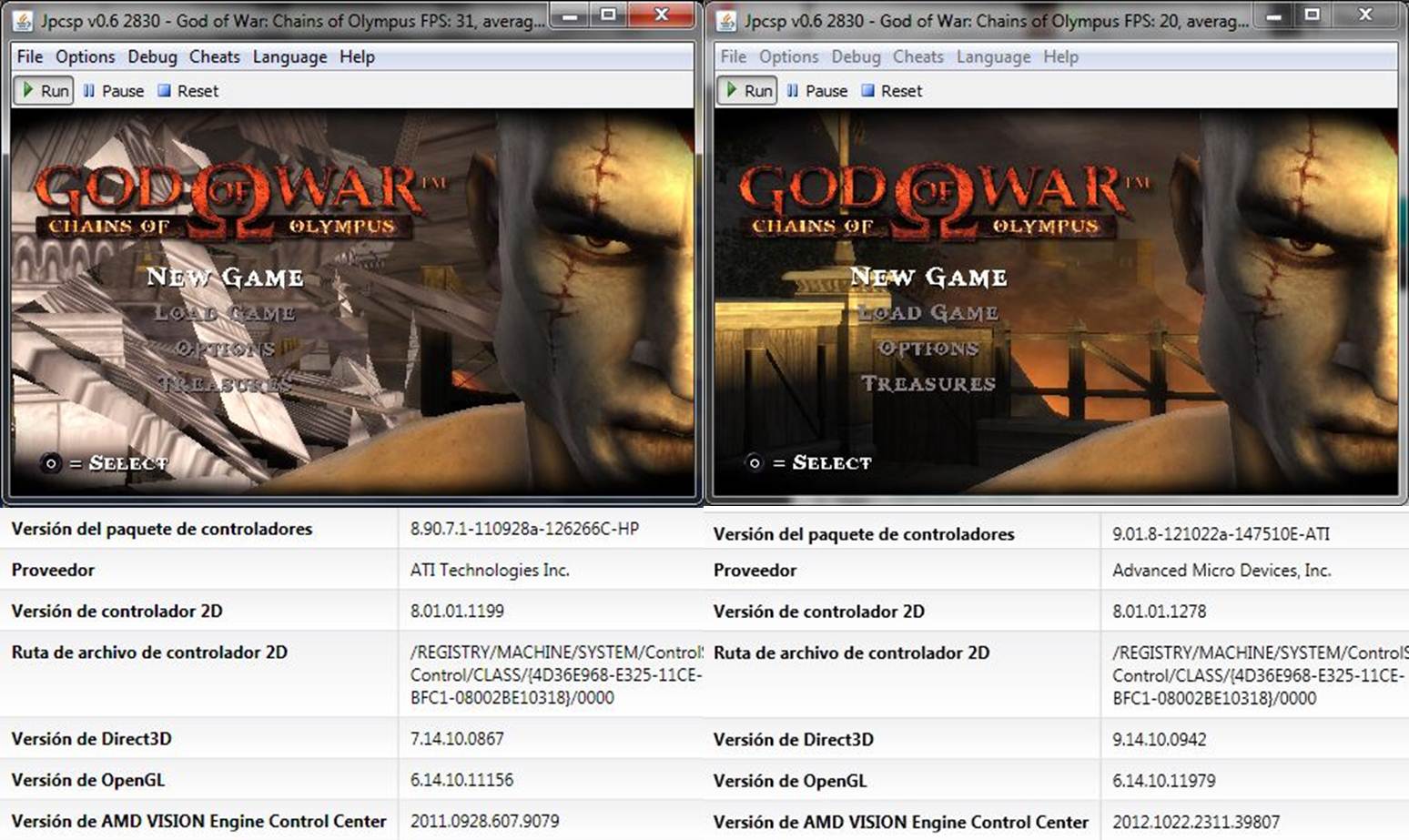
Task: Select OpenGL version 6.14.10.11979
Action: pos(1164,781)
